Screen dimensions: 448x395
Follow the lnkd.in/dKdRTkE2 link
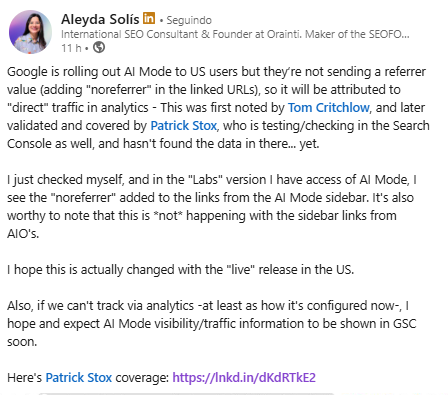pyautogui.click(x=244, y=378)
